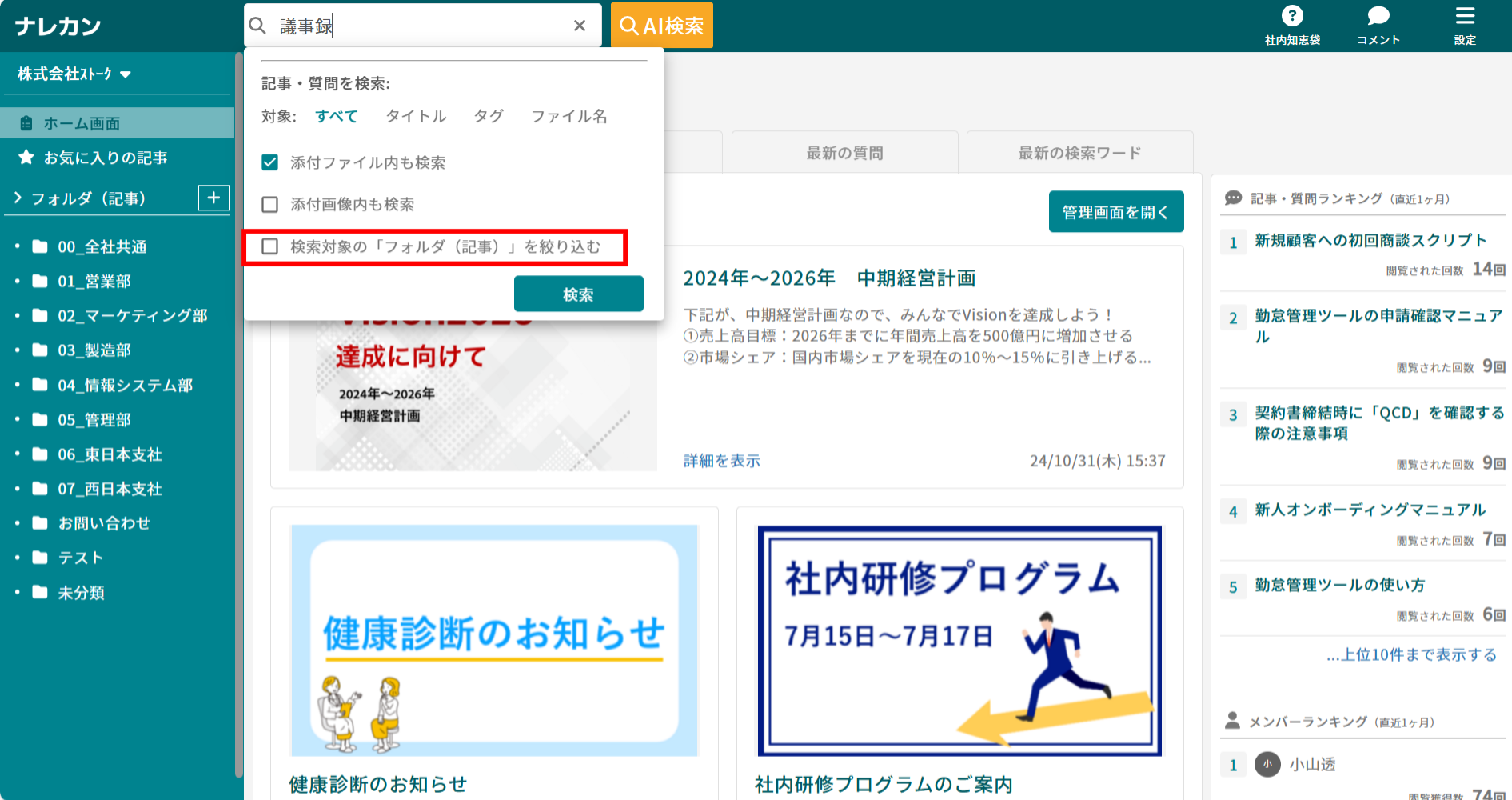Image resolution: width=1512 pixels, height=800 pixels.
Task: Check 検索対象の「フォルダ（記事）」を絞り込む
Action: pyautogui.click(x=269, y=247)
